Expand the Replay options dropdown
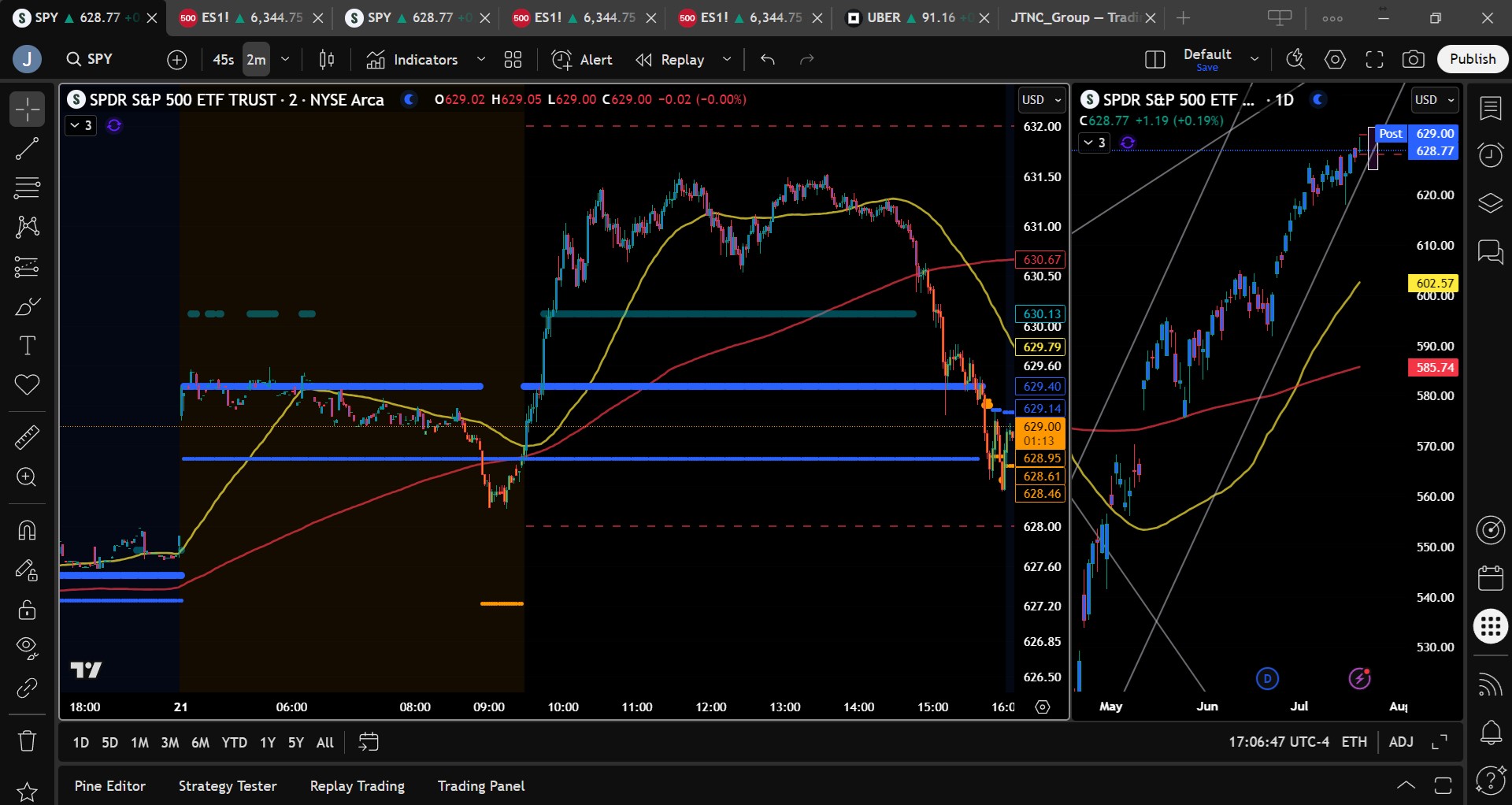Screen dimensions: 1512x805 727,59
